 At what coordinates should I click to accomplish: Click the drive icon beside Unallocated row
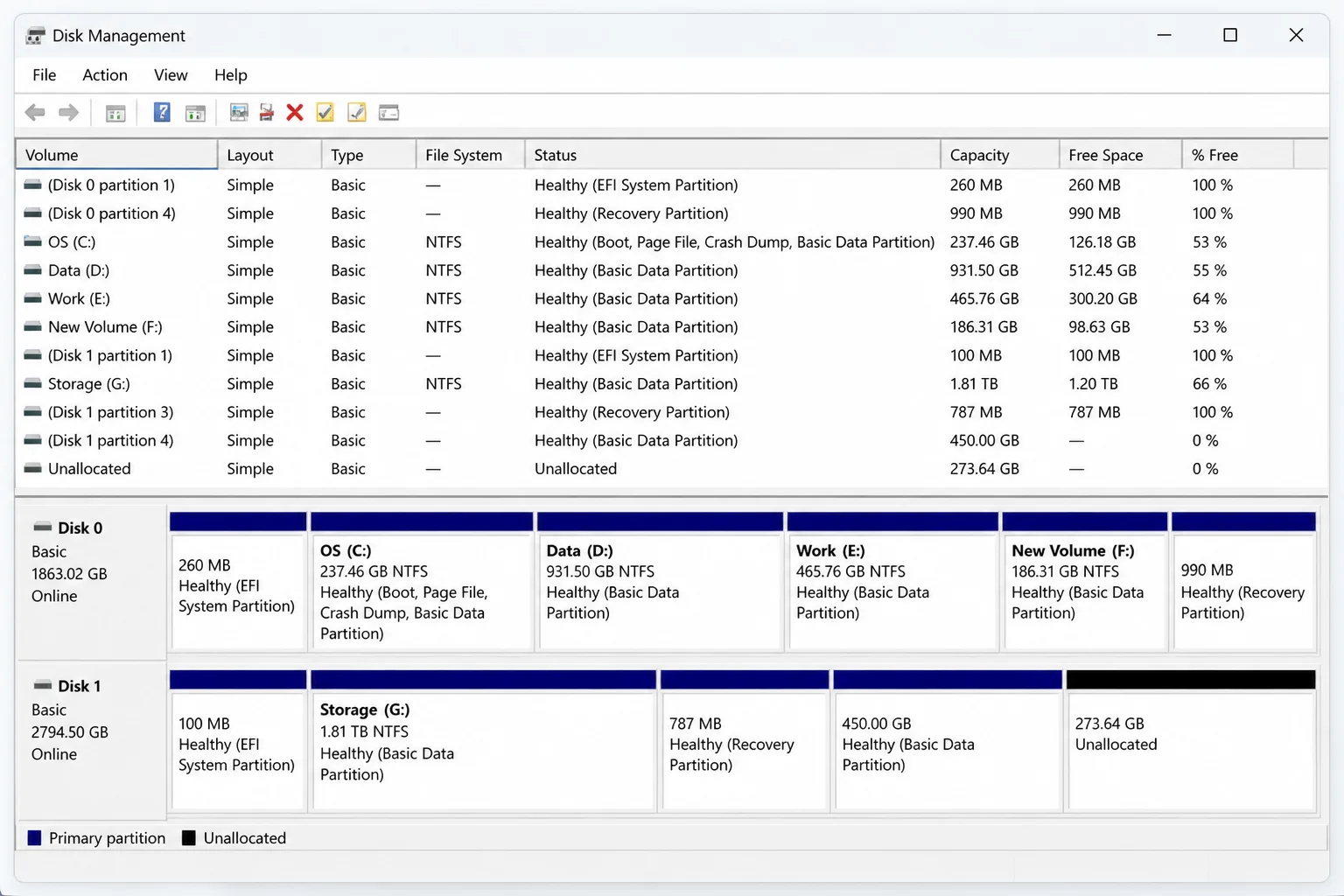pos(32,468)
